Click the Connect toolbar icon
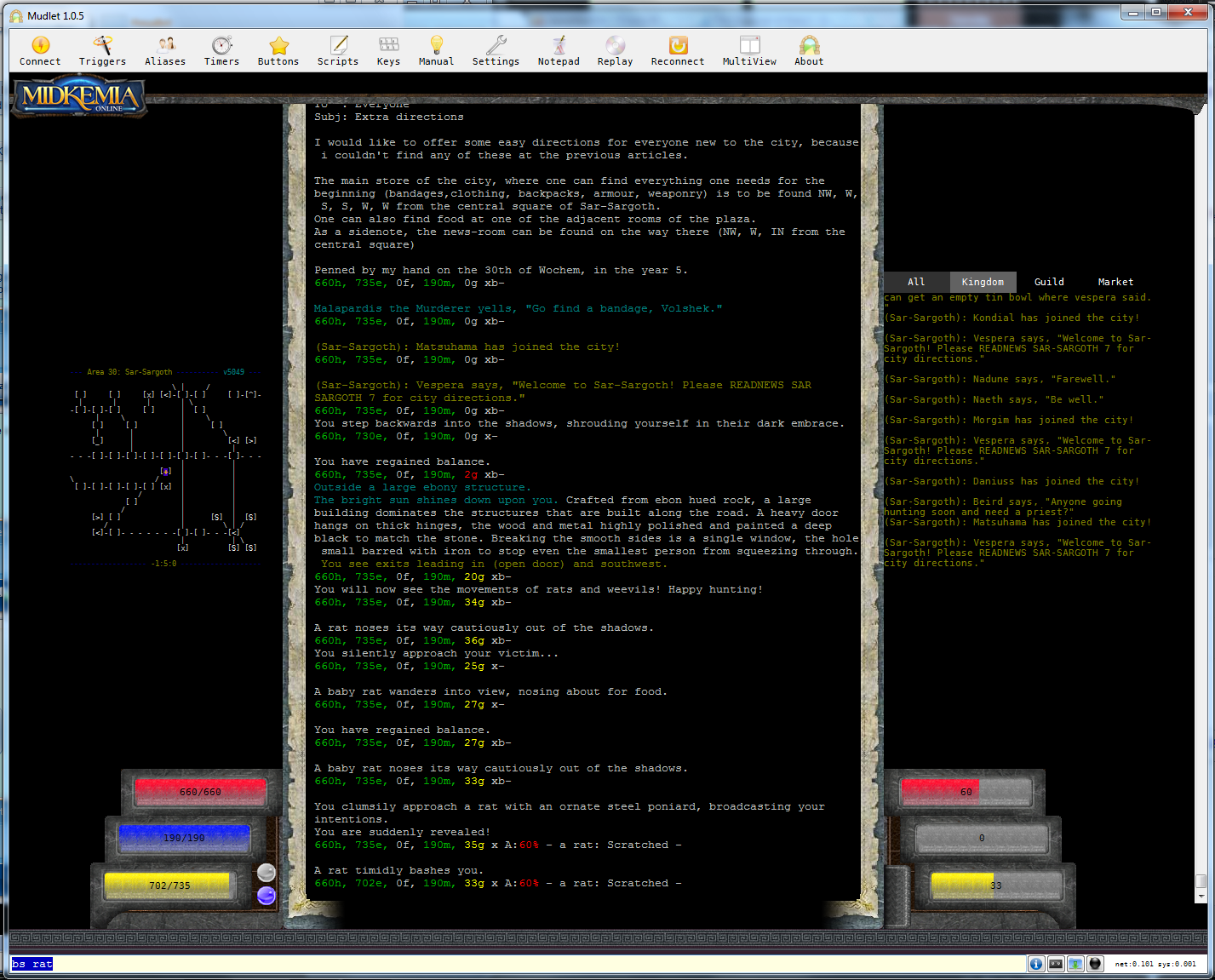The height and width of the screenshot is (980, 1215). (x=40, y=51)
